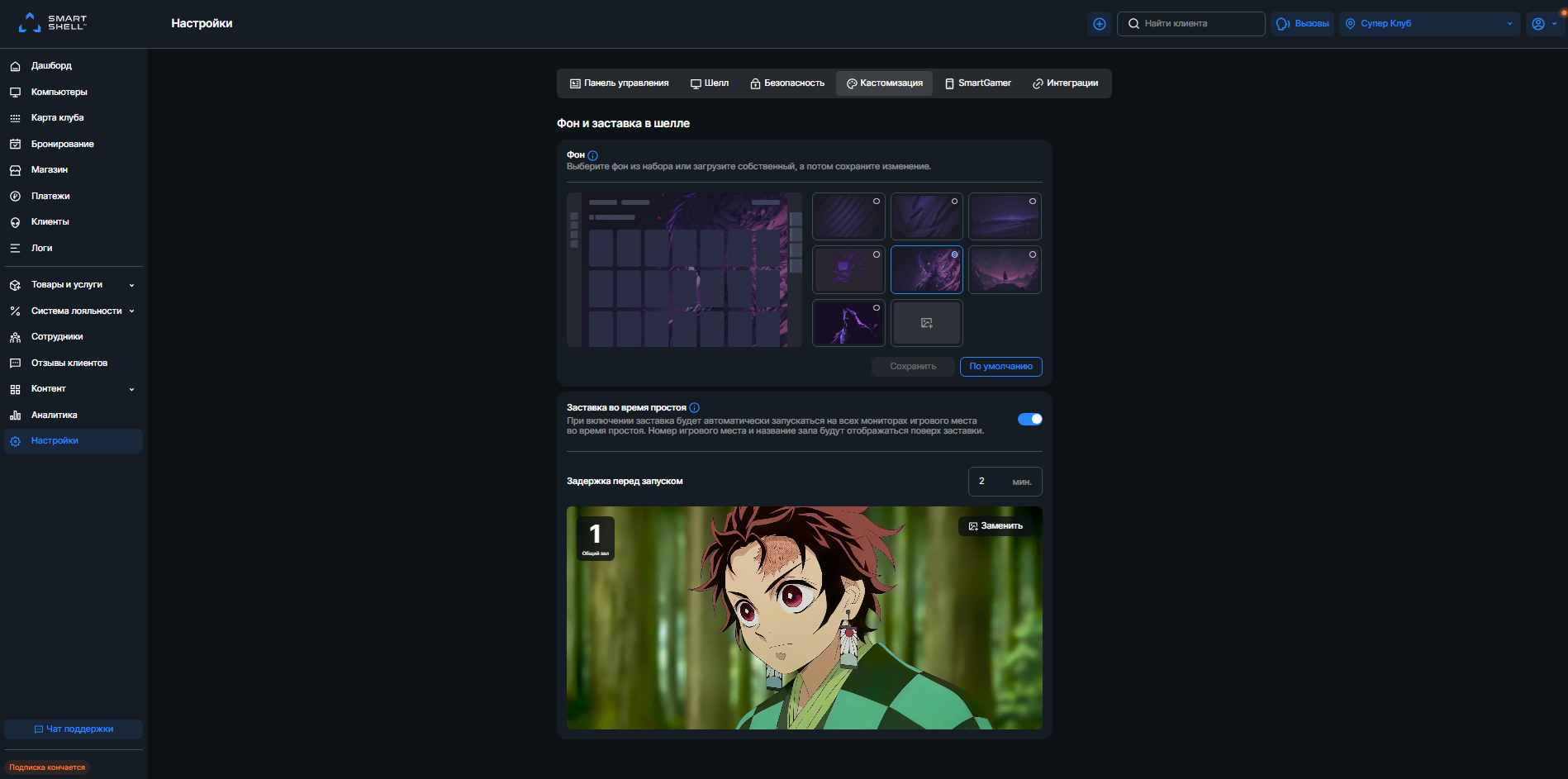Open the user account dropdown arrow
Viewport: 1568px width, 779px height.
point(1555,24)
